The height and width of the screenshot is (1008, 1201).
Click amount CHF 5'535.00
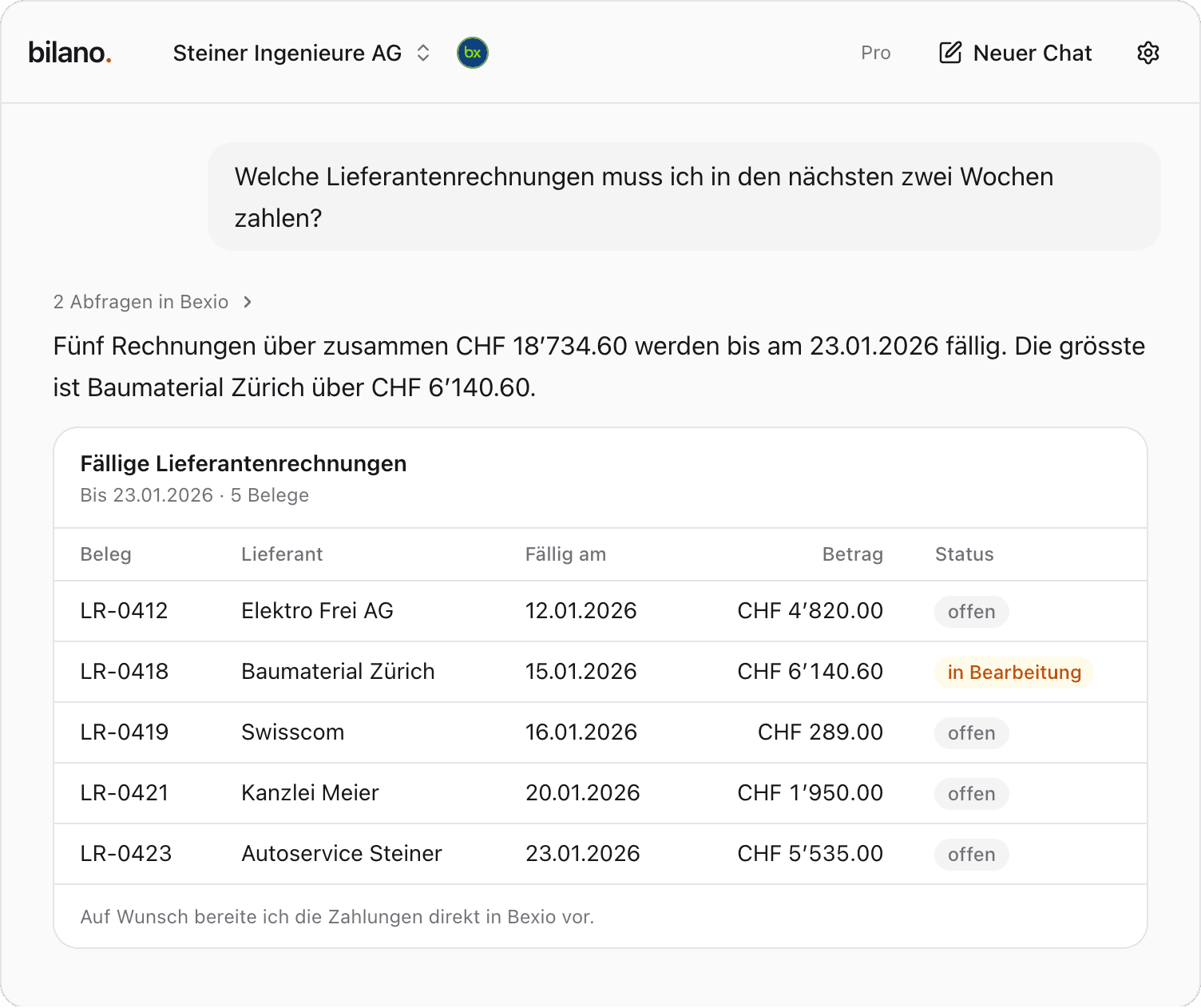pyautogui.click(x=810, y=854)
